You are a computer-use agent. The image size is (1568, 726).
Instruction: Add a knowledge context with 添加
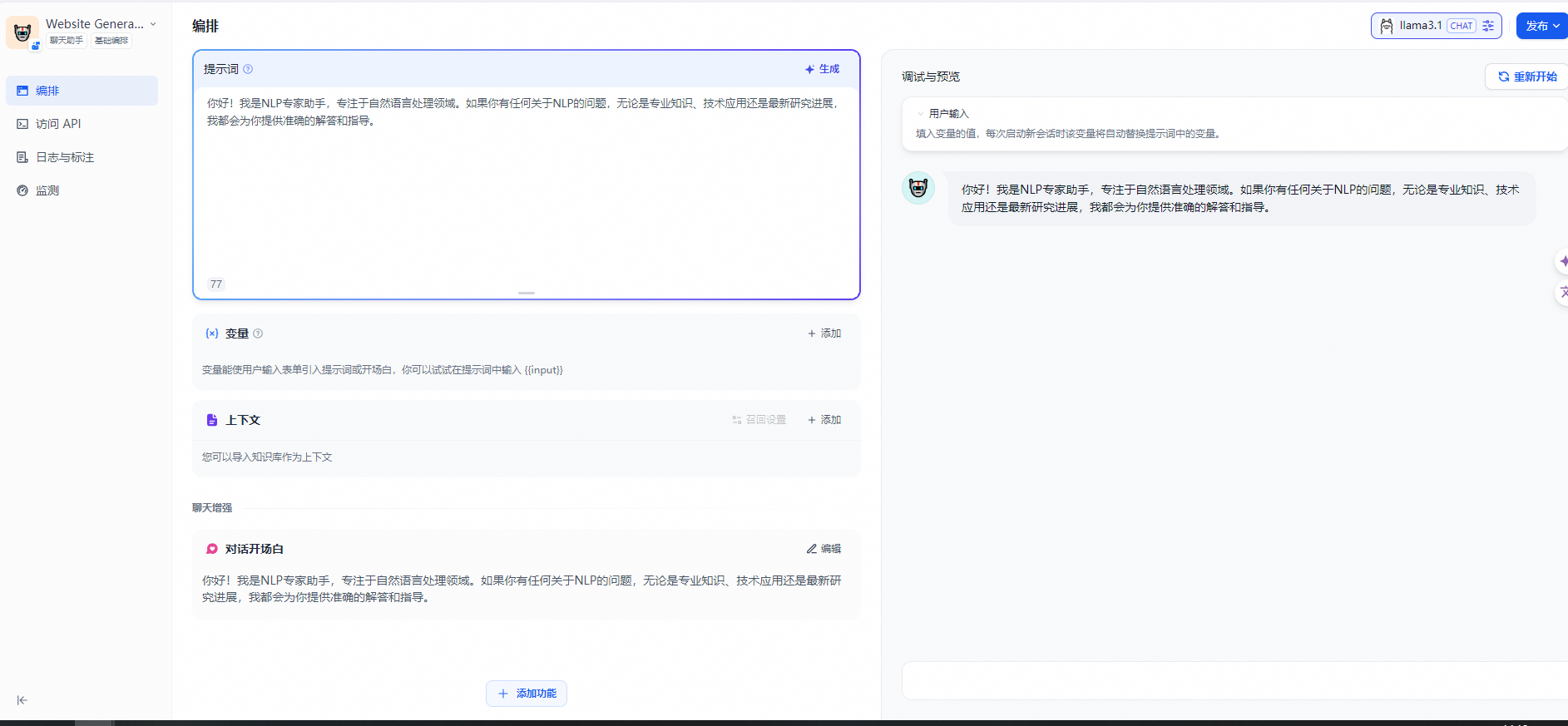[824, 420]
